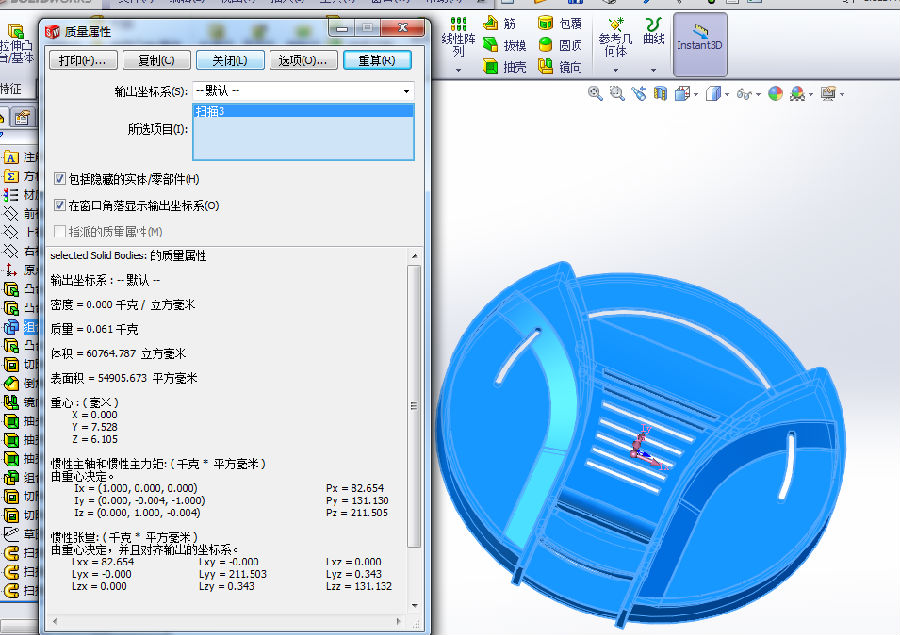Choose the Mirror (镜向) feature tool

(546, 67)
